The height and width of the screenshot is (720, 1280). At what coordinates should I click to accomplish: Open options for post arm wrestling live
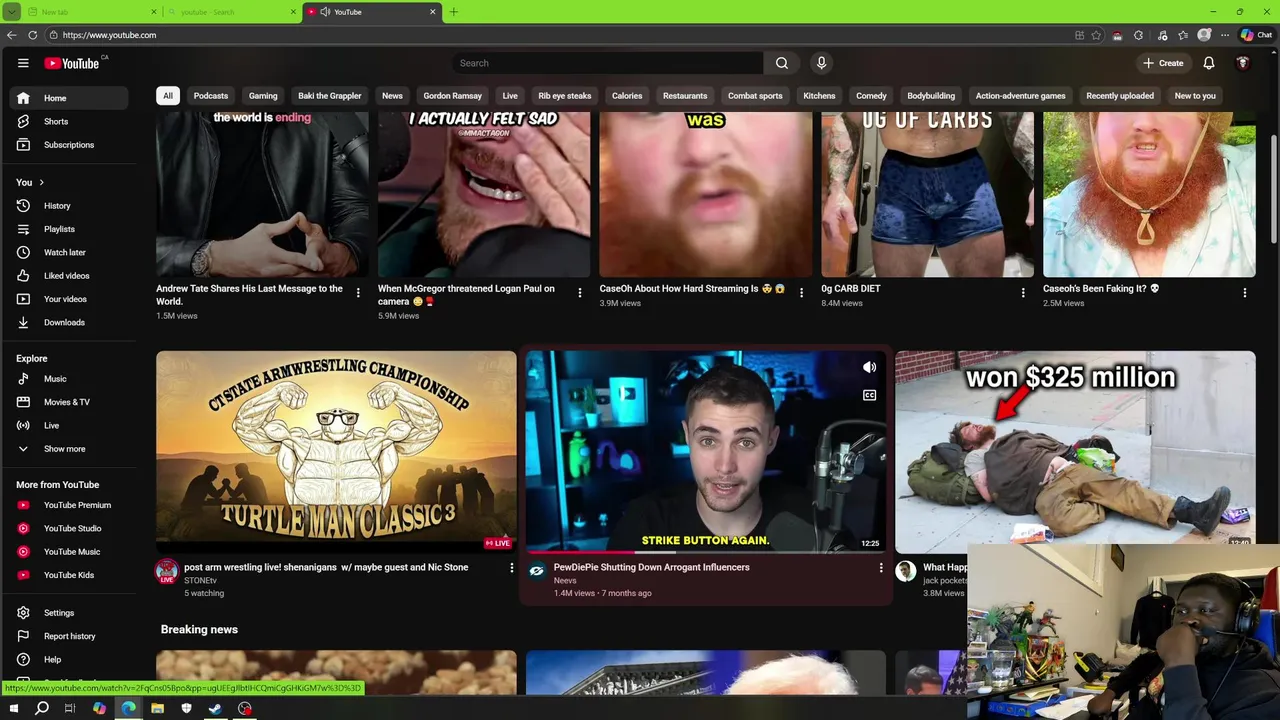point(511,568)
